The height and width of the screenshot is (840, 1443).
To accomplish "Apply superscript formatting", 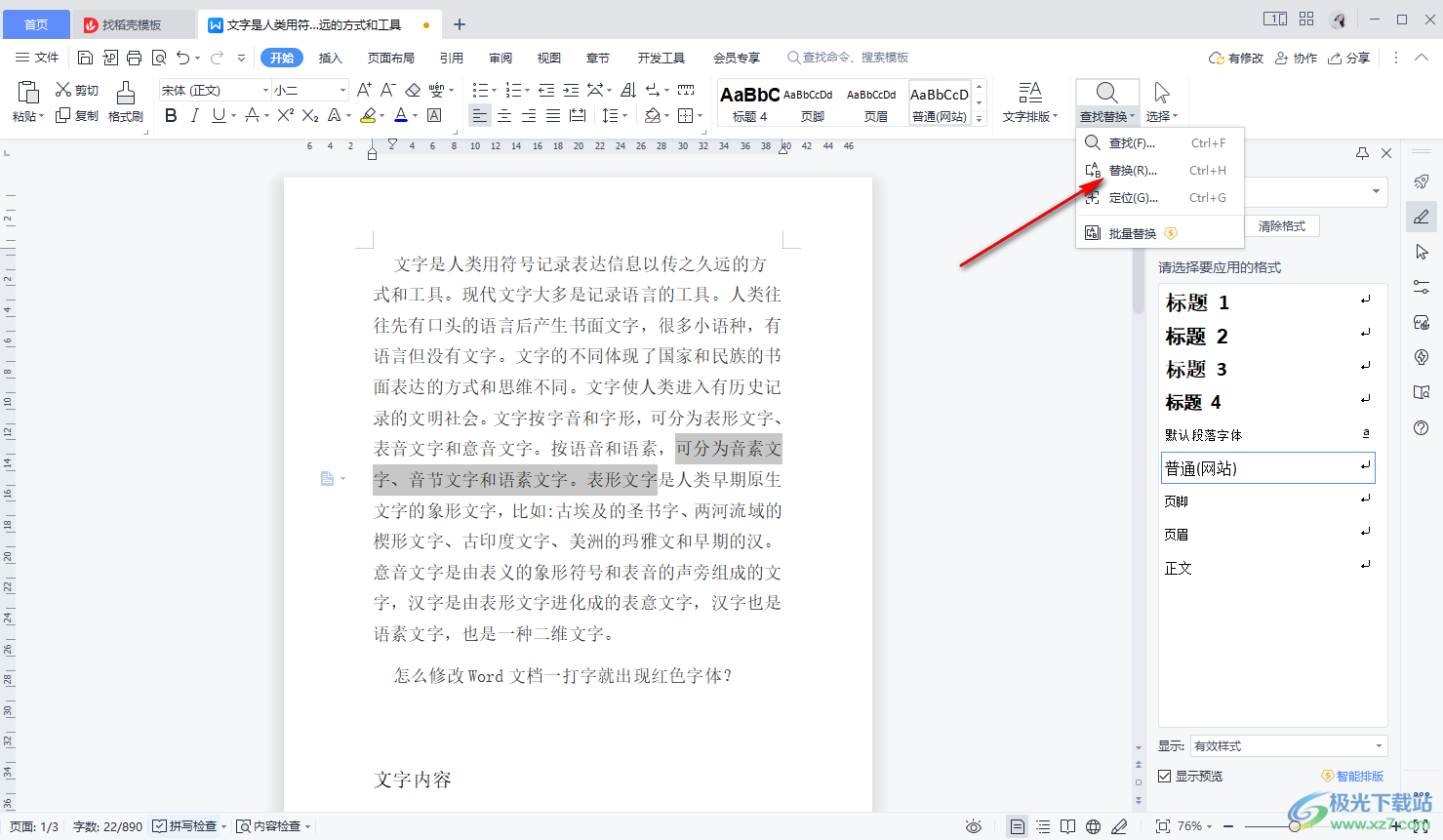I will click(x=285, y=115).
